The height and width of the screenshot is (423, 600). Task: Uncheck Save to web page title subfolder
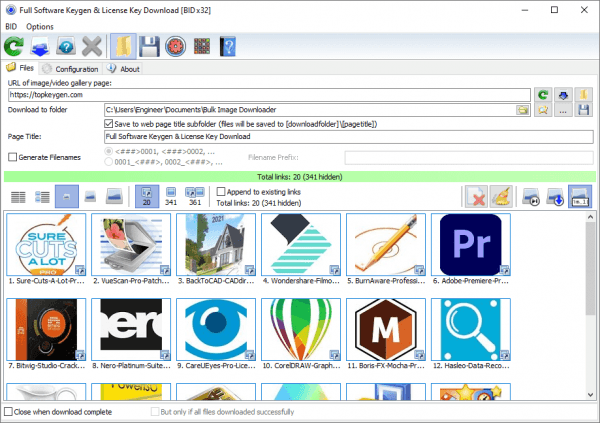[x=109, y=124]
